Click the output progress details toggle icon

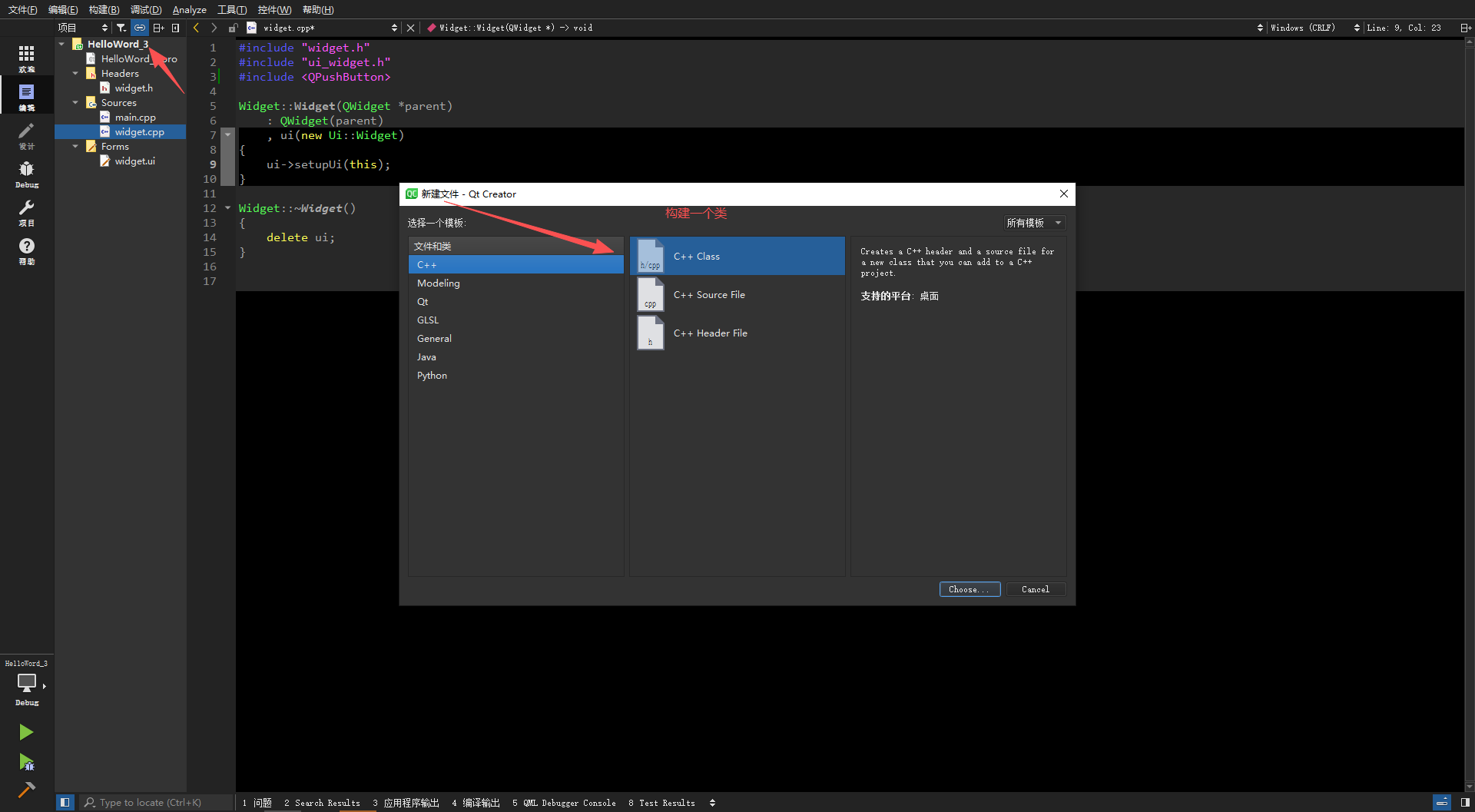coord(1442,802)
